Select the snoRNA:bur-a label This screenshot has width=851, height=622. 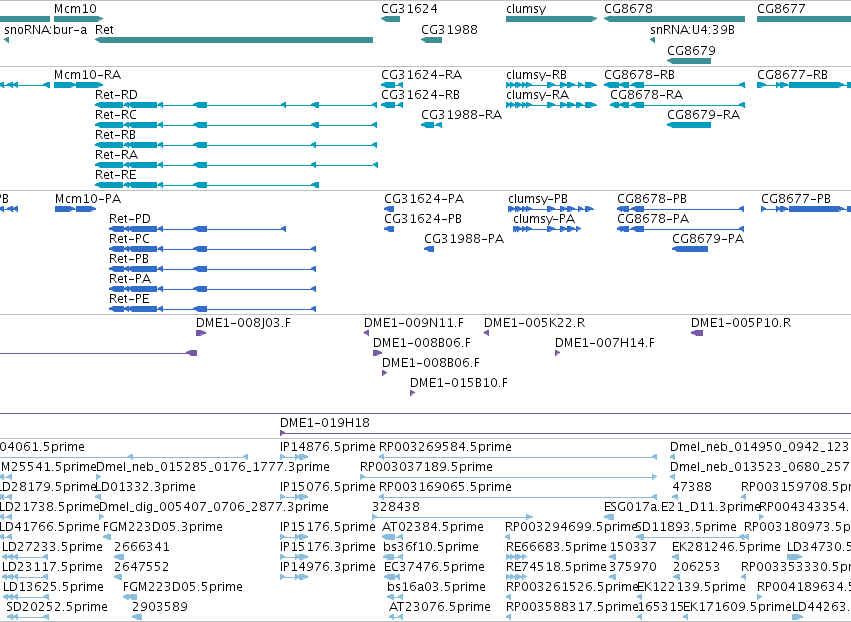click(46, 30)
